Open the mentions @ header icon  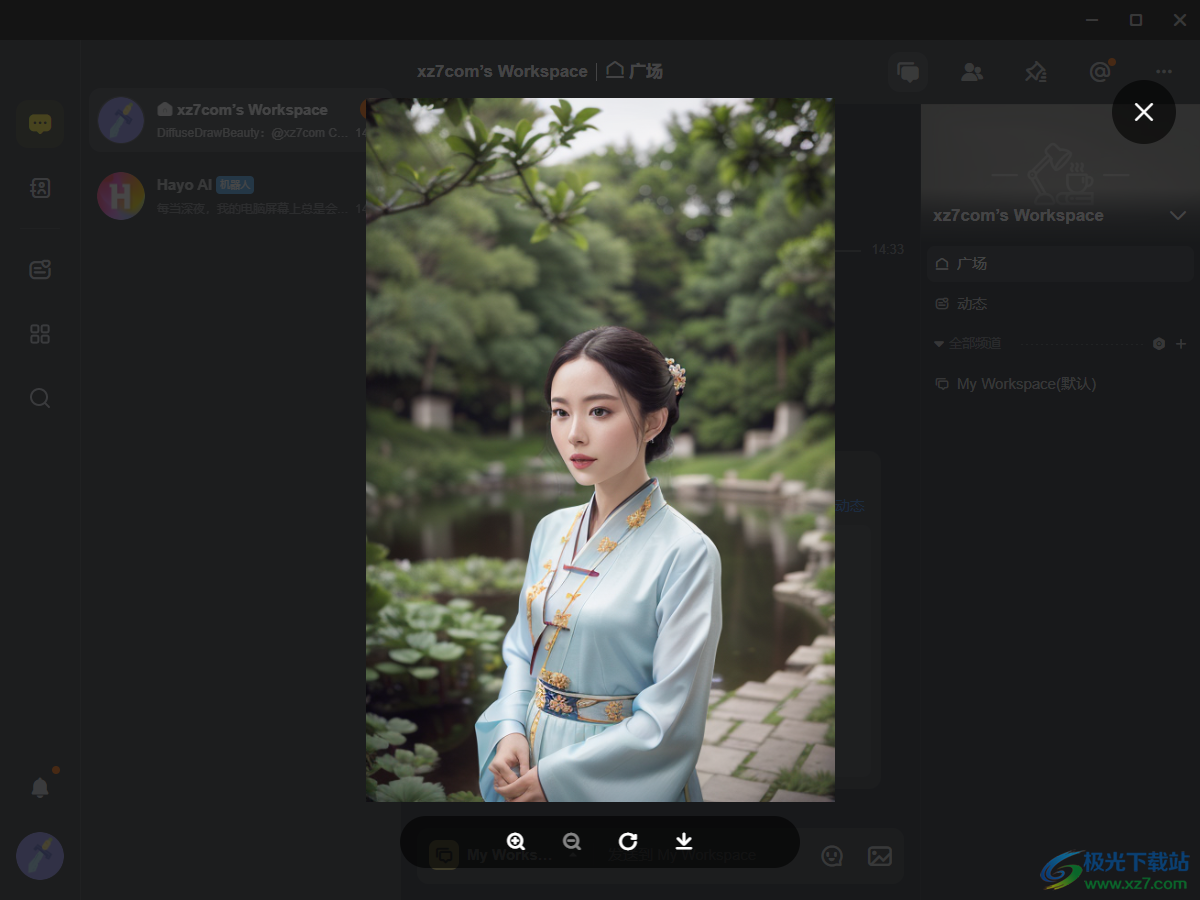pos(1100,72)
